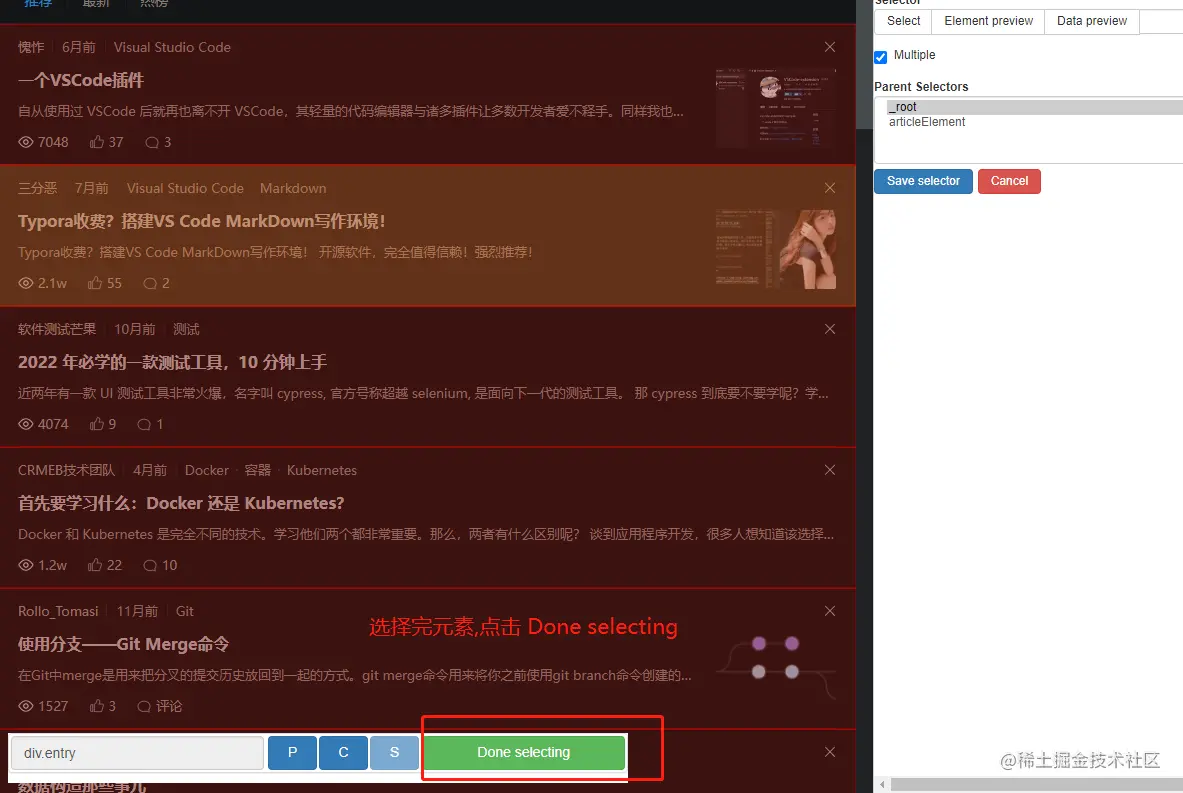This screenshot has width=1183, height=793.
Task: Click the scrollbar left arrow in side panel
Action: 882,785
